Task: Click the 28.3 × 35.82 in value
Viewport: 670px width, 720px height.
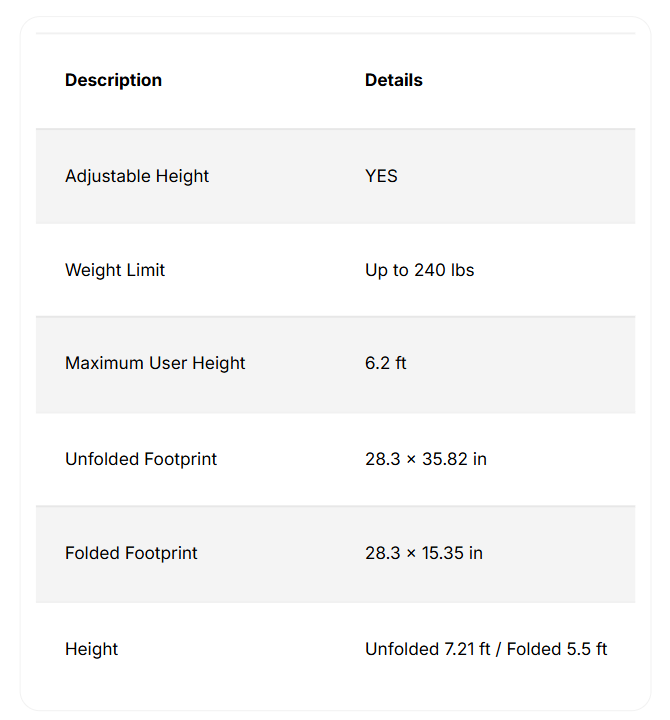Action: click(425, 459)
